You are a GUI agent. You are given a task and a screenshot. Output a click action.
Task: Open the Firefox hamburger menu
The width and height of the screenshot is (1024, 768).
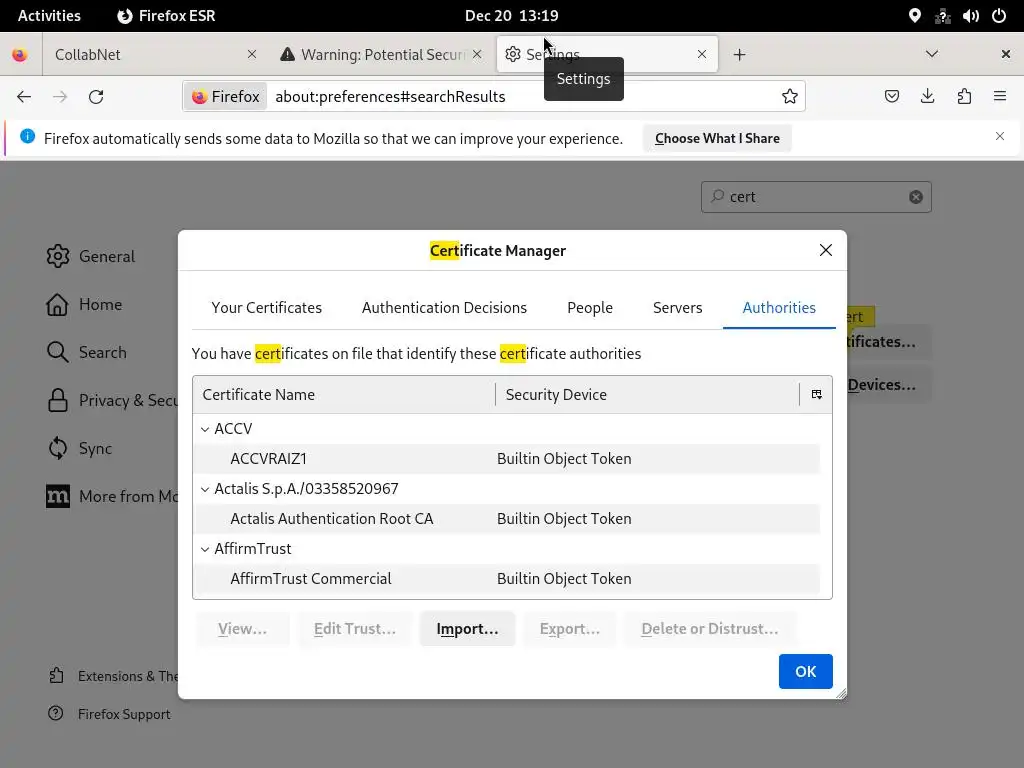pyautogui.click(x=1000, y=97)
